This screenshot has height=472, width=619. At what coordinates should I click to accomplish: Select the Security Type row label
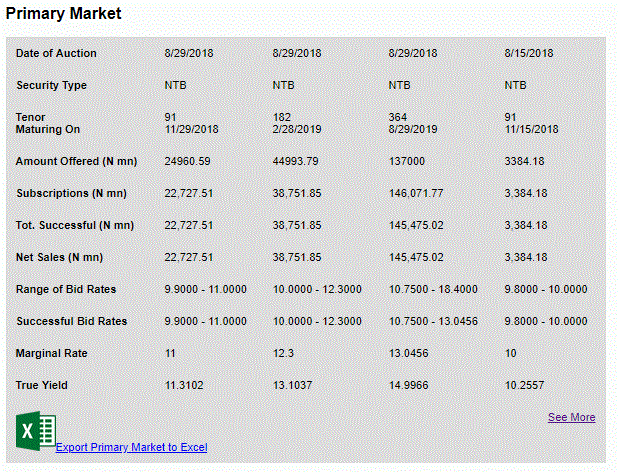click(51, 85)
